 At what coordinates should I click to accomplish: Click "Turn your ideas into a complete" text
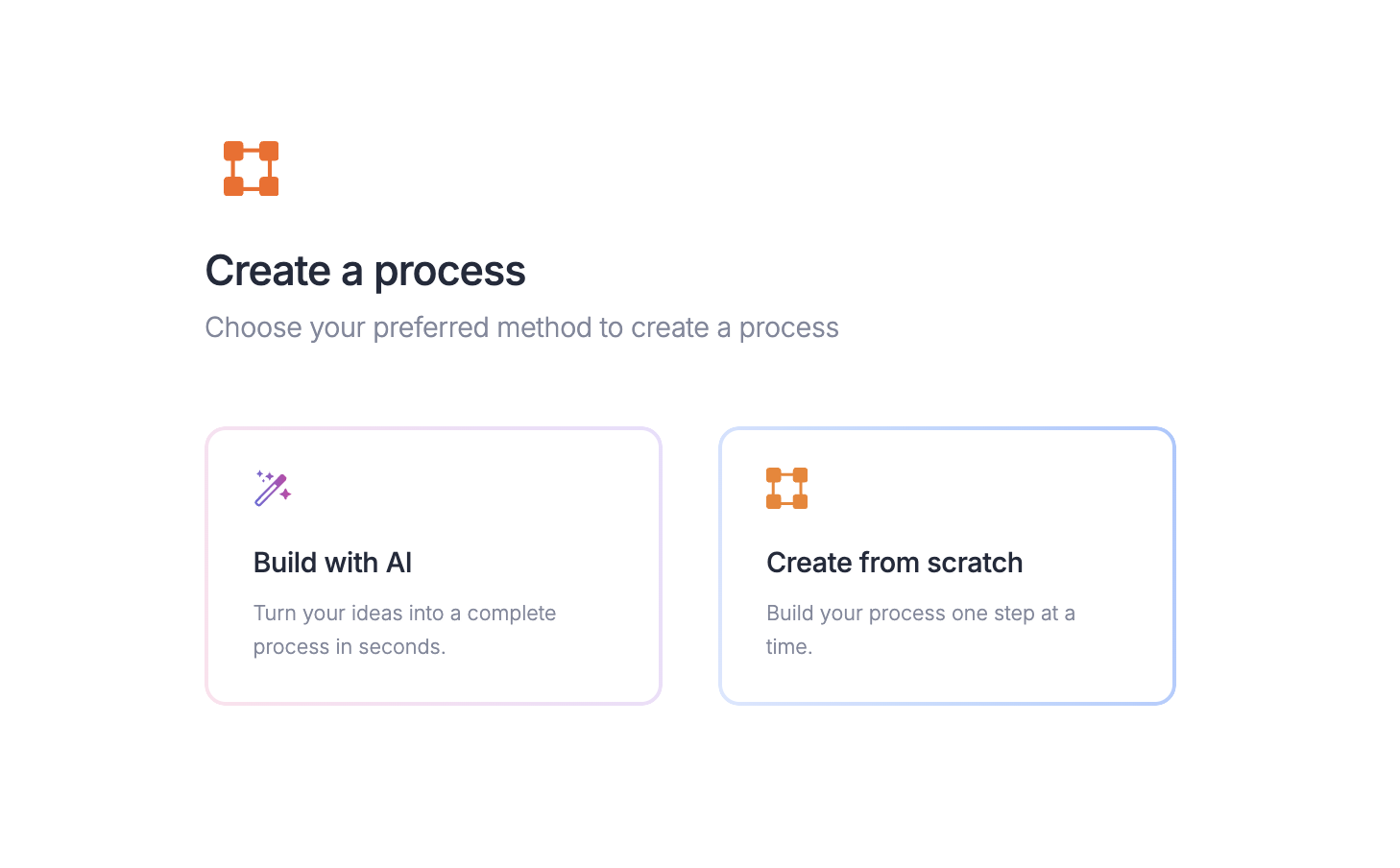pos(404,614)
